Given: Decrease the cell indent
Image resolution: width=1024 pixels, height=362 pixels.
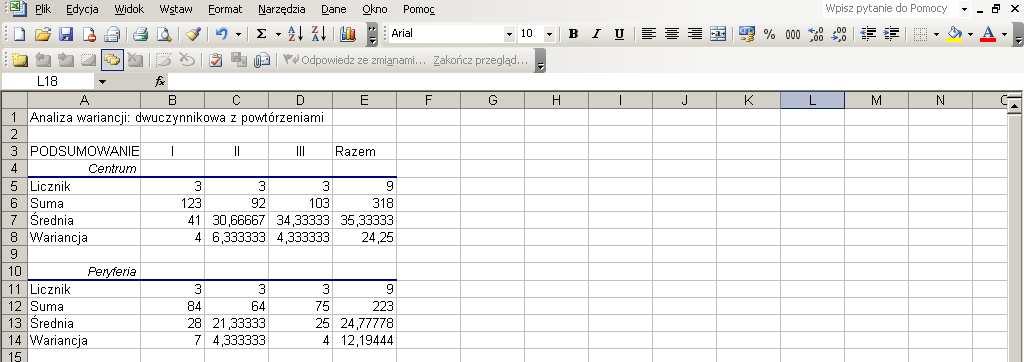Looking at the screenshot, I should click(868, 34).
